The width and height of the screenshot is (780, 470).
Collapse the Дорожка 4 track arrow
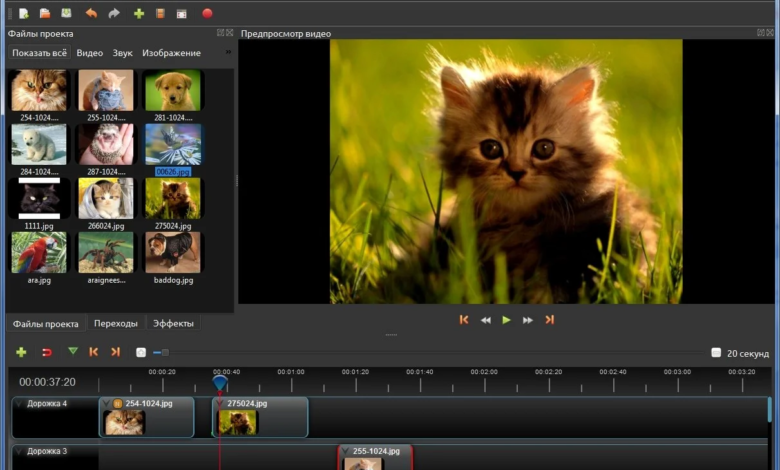point(19,403)
